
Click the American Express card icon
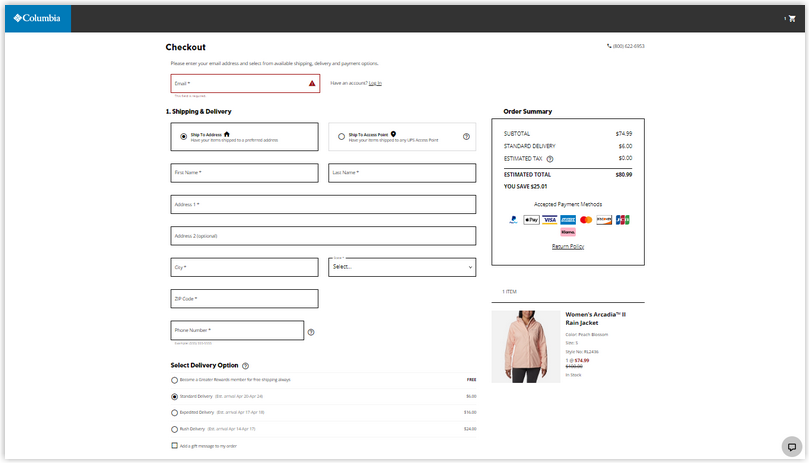pyautogui.click(x=568, y=220)
